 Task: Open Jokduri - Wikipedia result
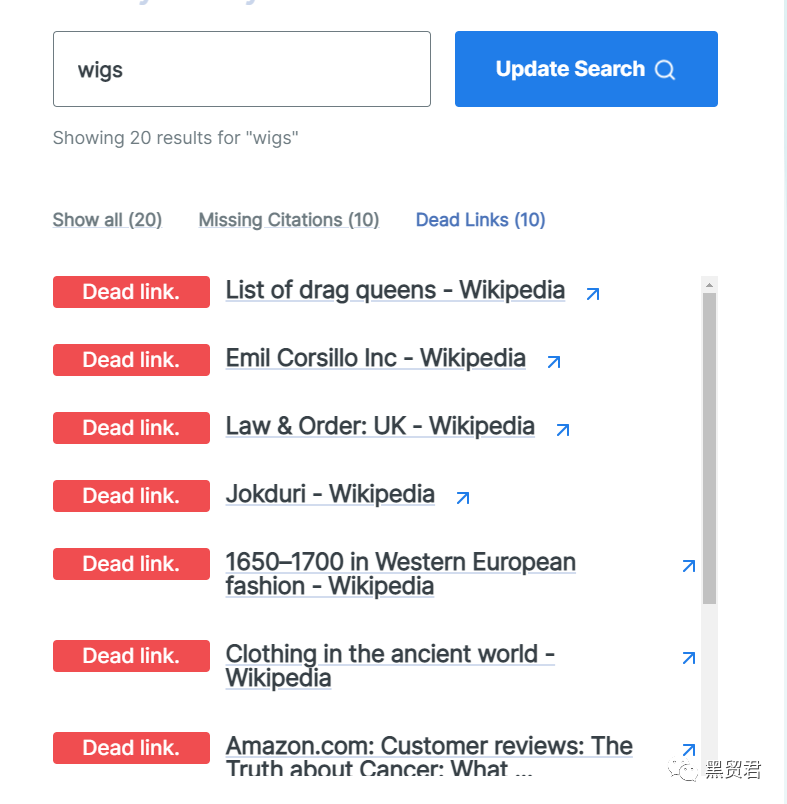[330, 494]
